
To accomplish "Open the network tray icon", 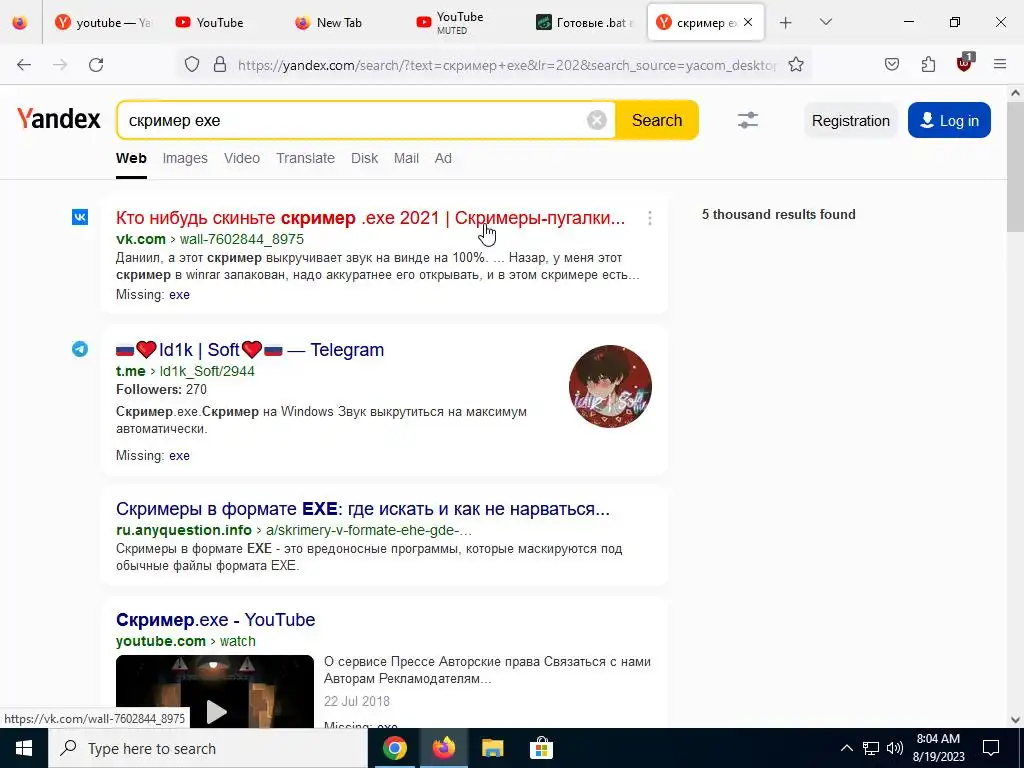I will coord(871,748).
